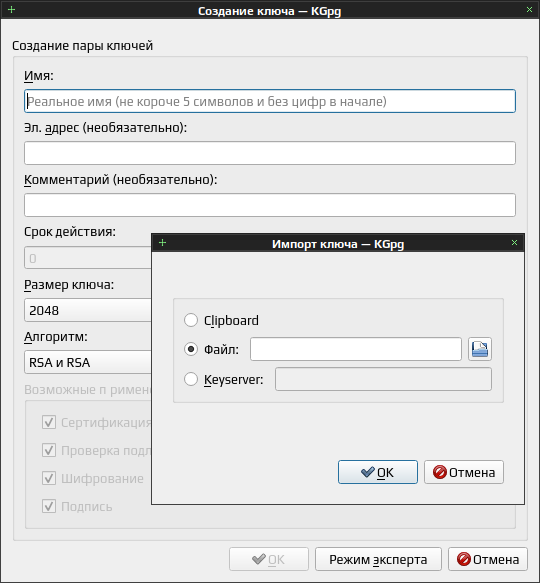Click the Срок действия label
Viewport: 540px width, 583px height.
pyautogui.click(x=70, y=232)
